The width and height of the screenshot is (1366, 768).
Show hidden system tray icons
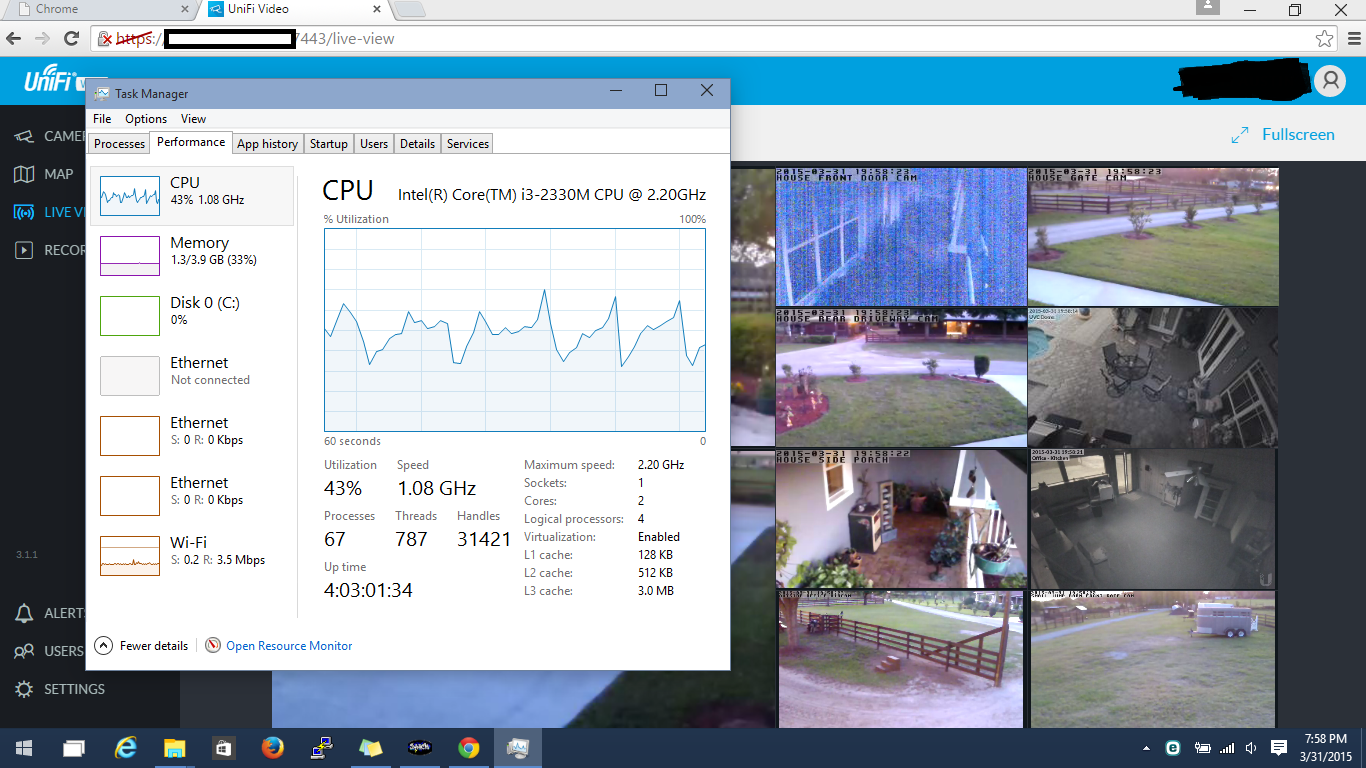(x=1147, y=748)
